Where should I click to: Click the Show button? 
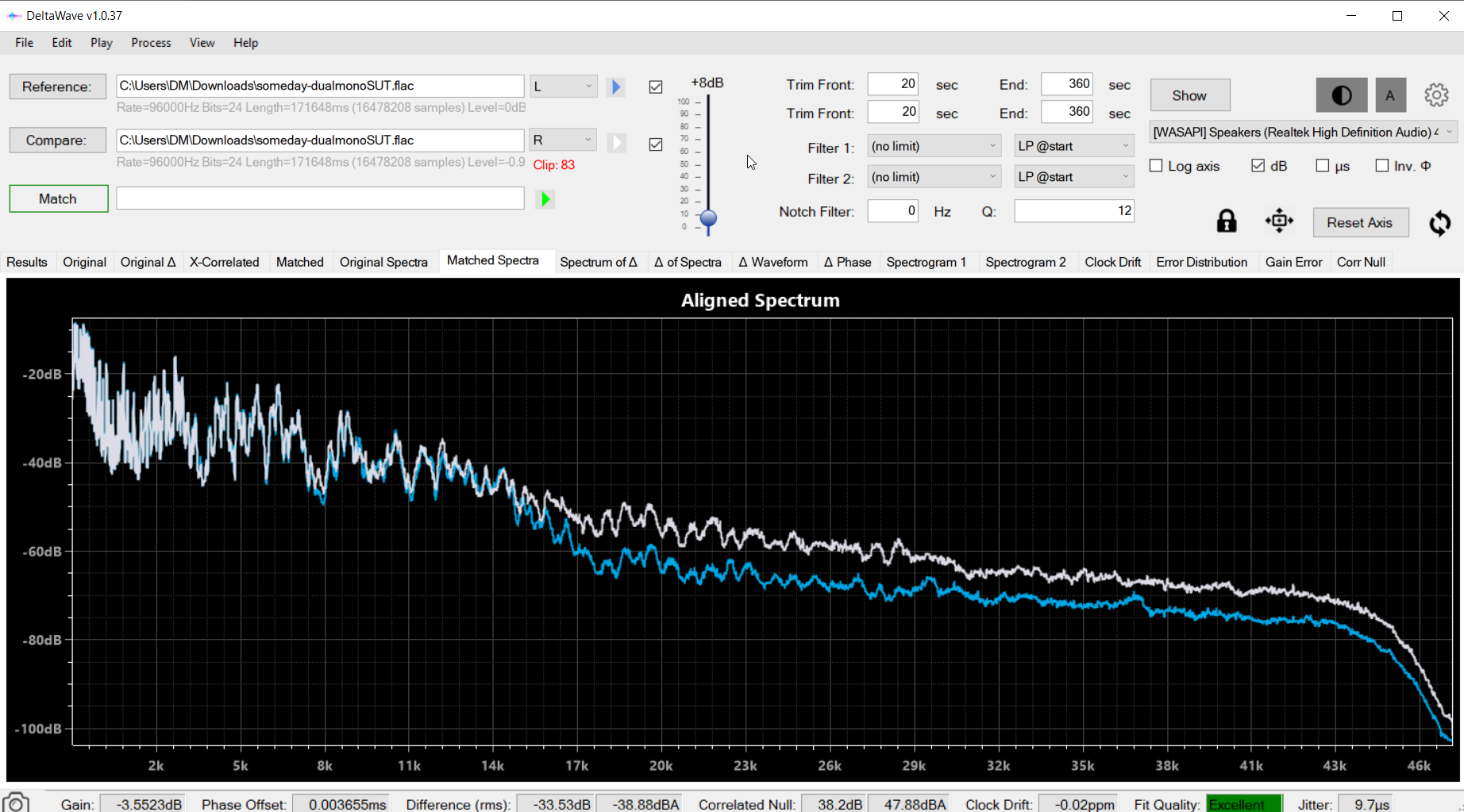[x=1190, y=95]
